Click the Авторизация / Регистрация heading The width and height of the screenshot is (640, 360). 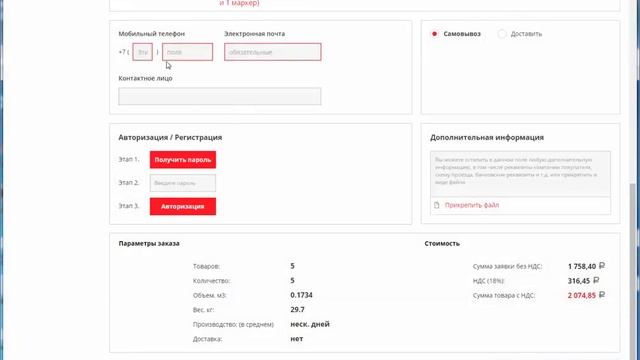pos(170,138)
